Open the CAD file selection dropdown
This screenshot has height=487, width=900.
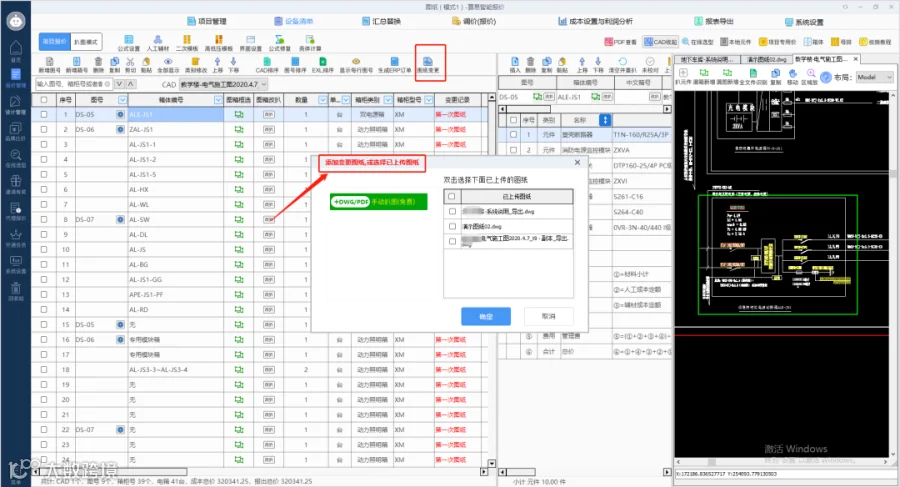223,84
